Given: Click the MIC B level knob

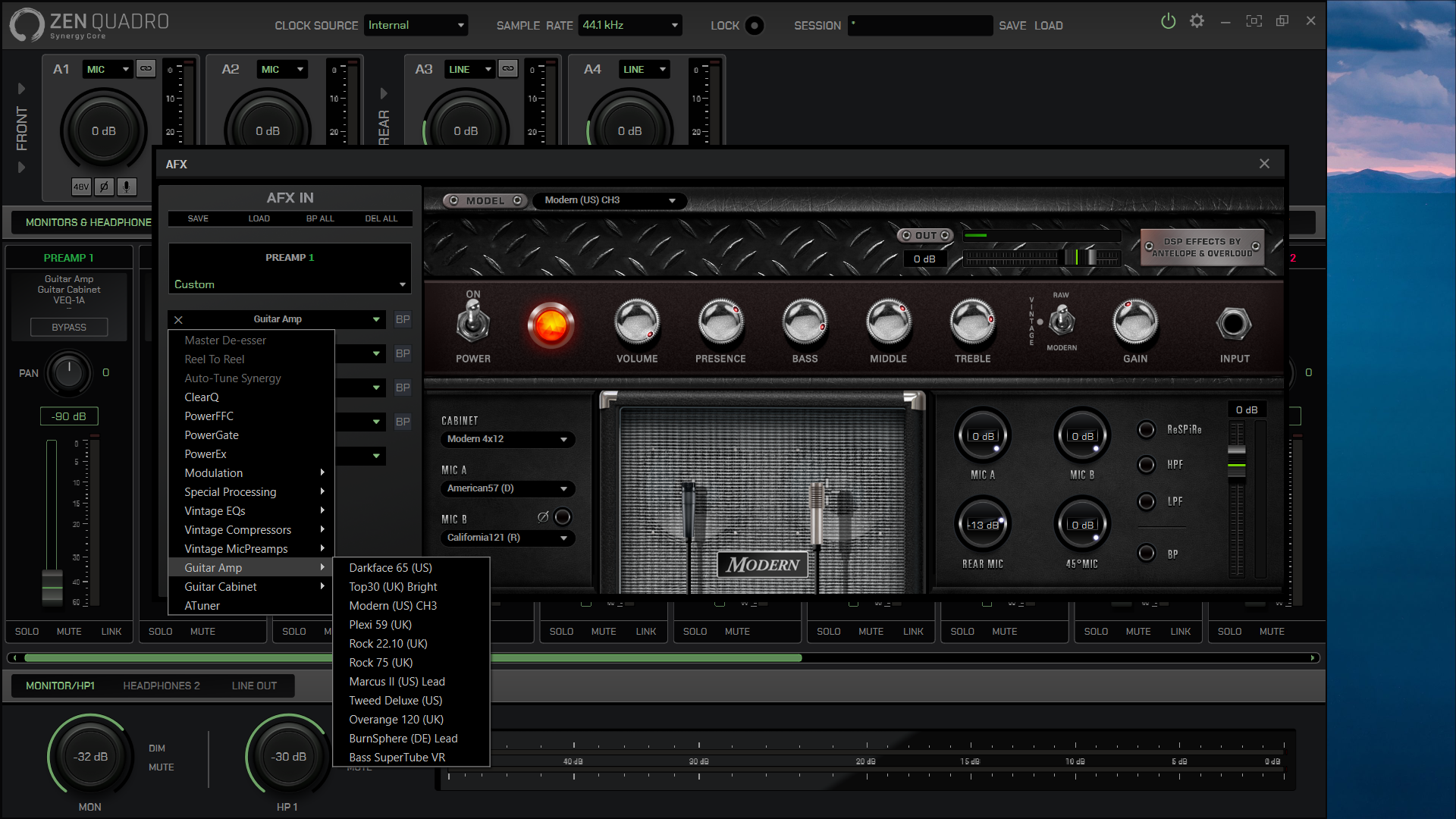Looking at the screenshot, I should (1082, 436).
